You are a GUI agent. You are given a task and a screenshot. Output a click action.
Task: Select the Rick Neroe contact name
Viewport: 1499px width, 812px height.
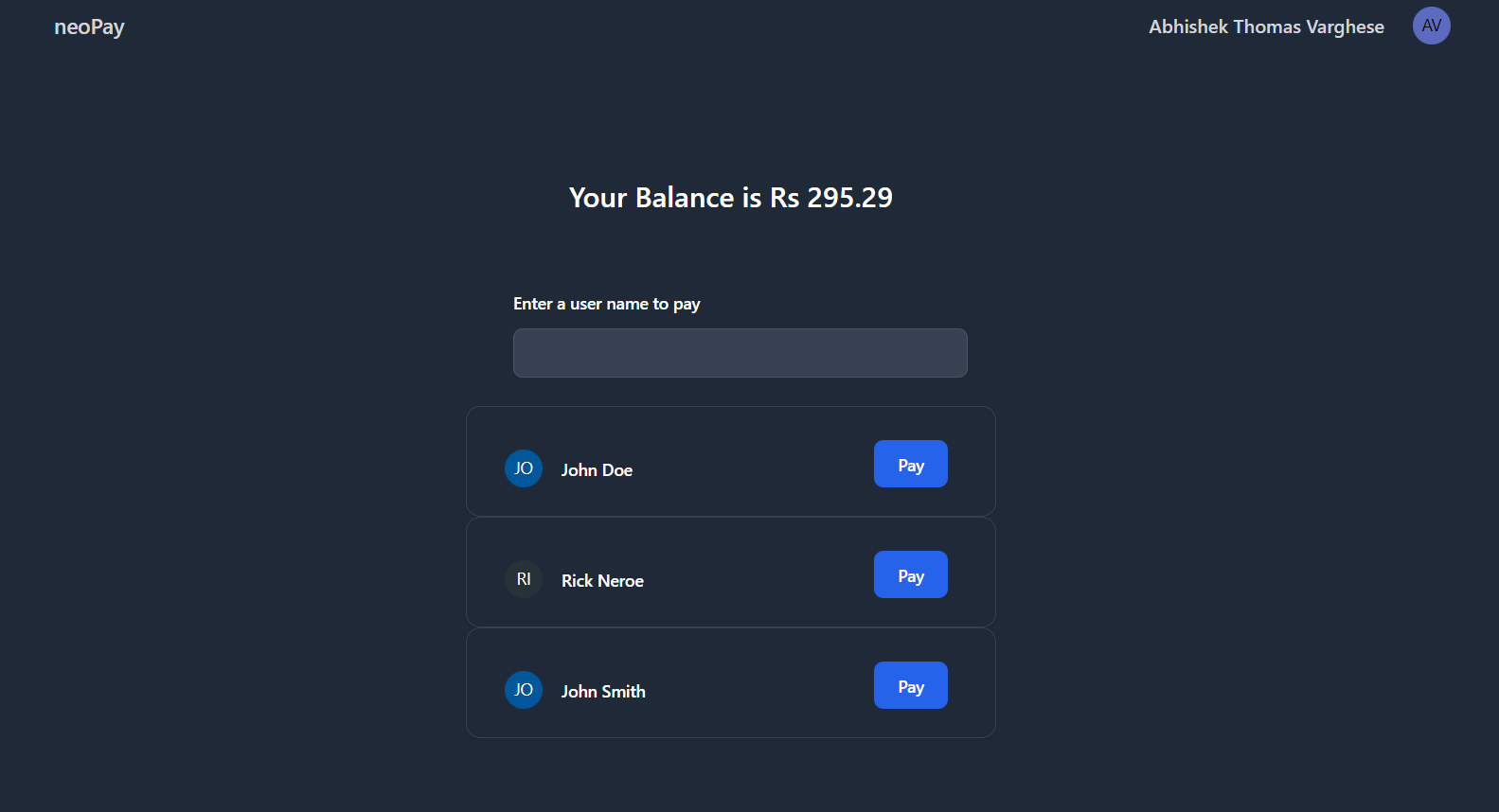602,580
